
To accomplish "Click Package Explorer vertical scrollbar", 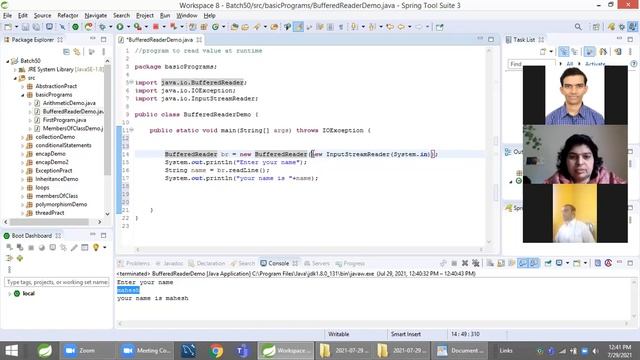I will click(107, 137).
